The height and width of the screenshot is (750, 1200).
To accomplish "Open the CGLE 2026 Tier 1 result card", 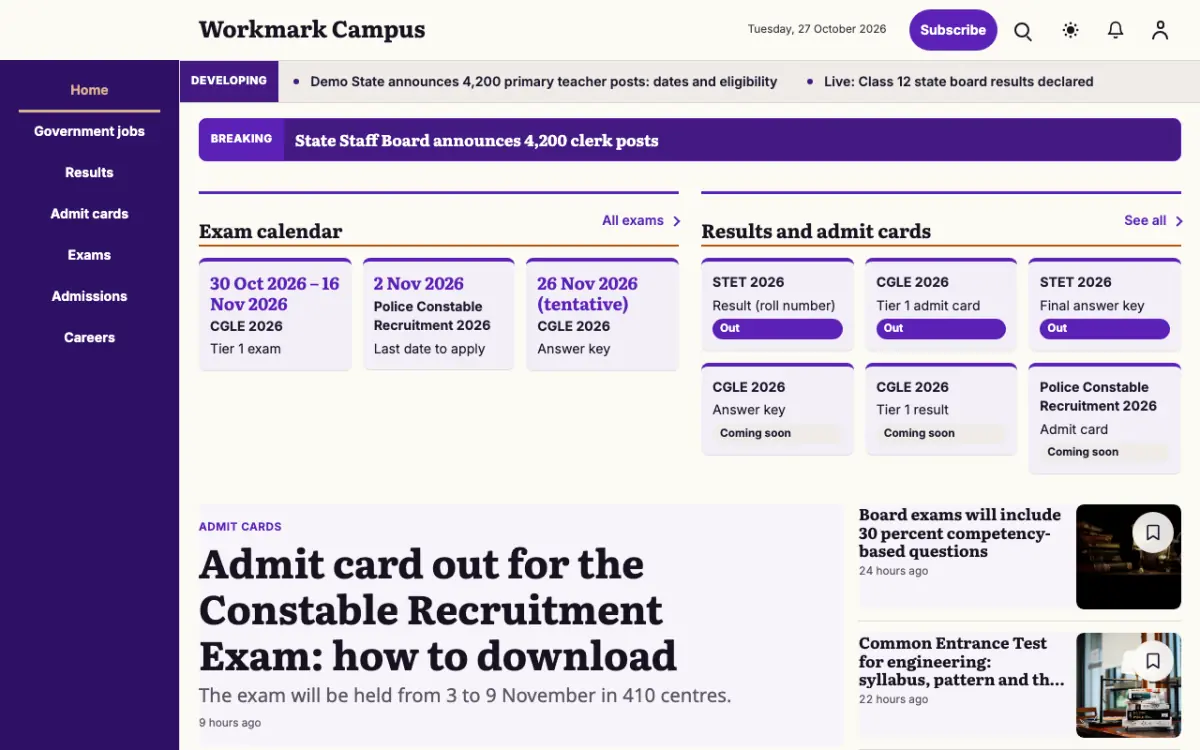I will click(x=941, y=409).
